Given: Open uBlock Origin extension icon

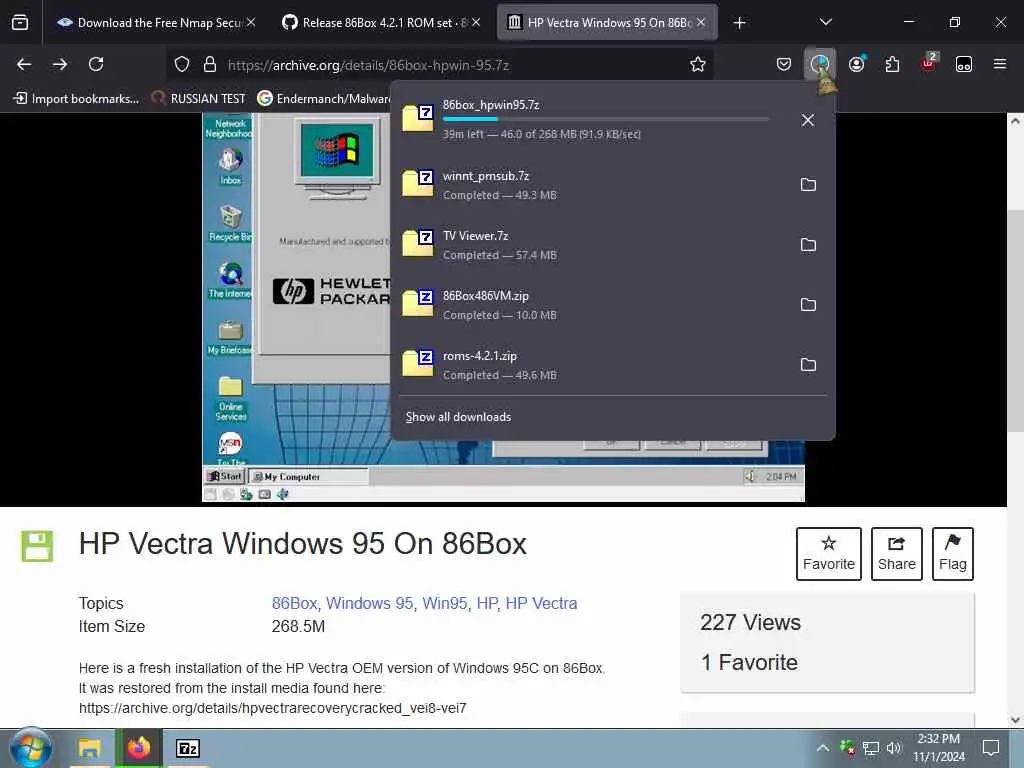Looking at the screenshot, I should pos(929,64).
